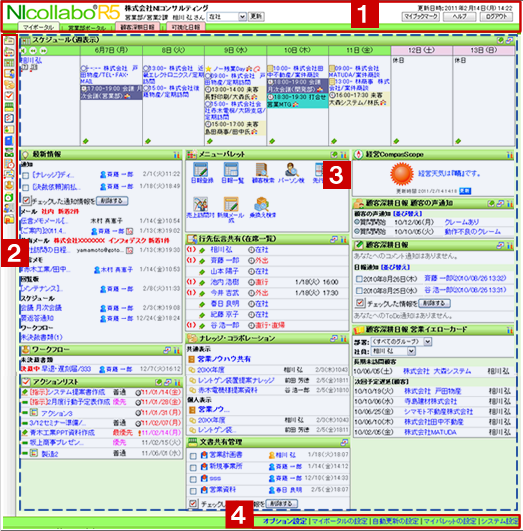Toggle select-all checkbox in 文書共有管理 panel

click(193, 503)
